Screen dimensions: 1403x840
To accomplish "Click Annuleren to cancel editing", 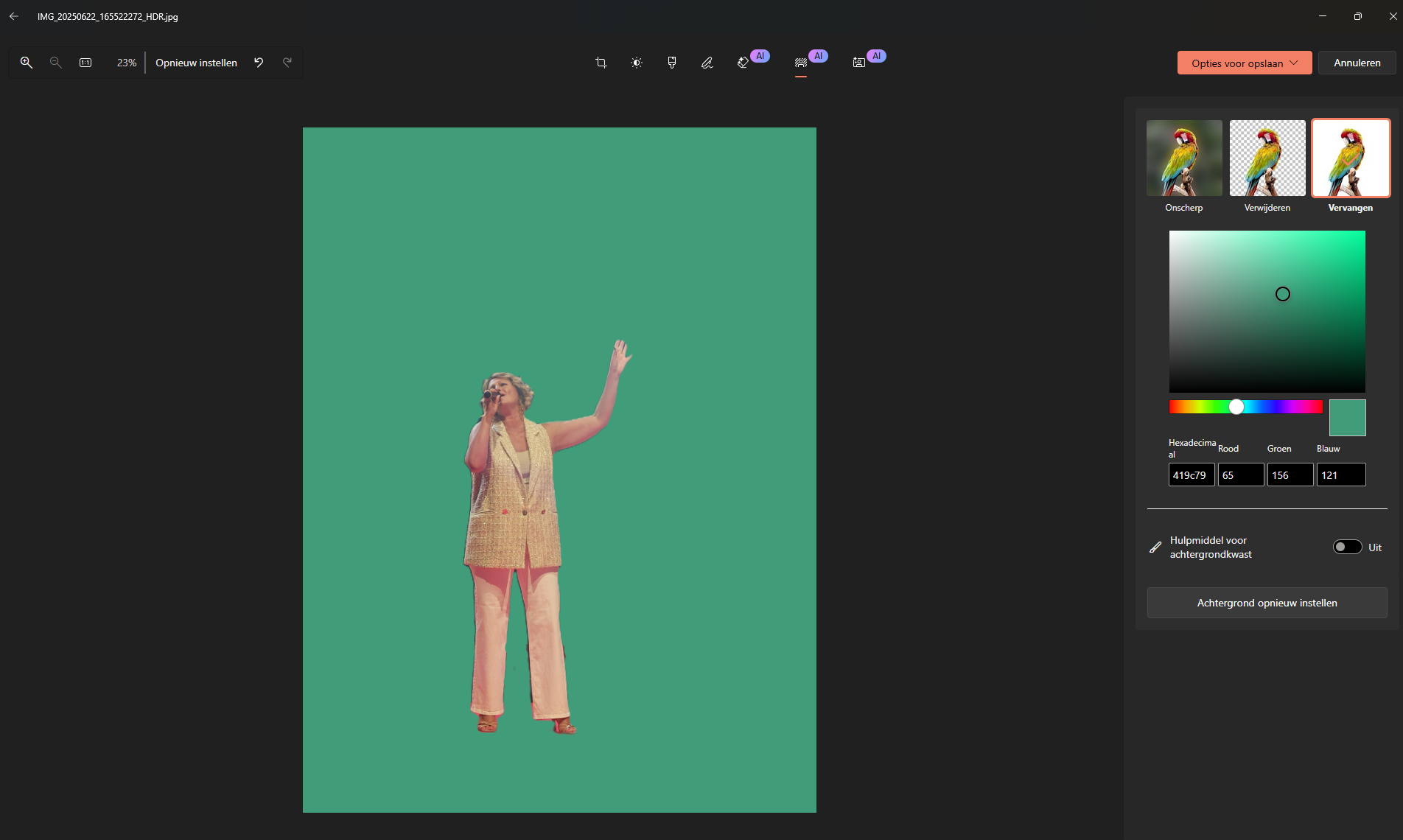I will (x=1357, y=63).
